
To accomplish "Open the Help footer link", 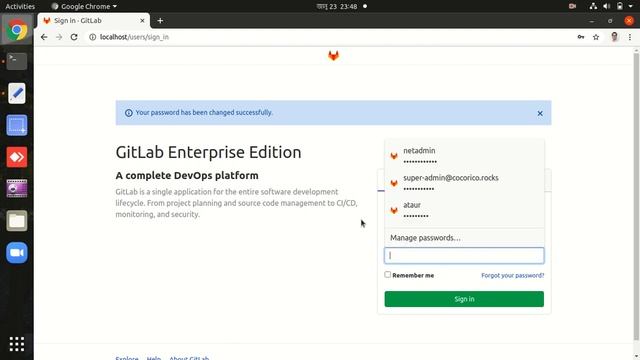I will pos(153,358).
